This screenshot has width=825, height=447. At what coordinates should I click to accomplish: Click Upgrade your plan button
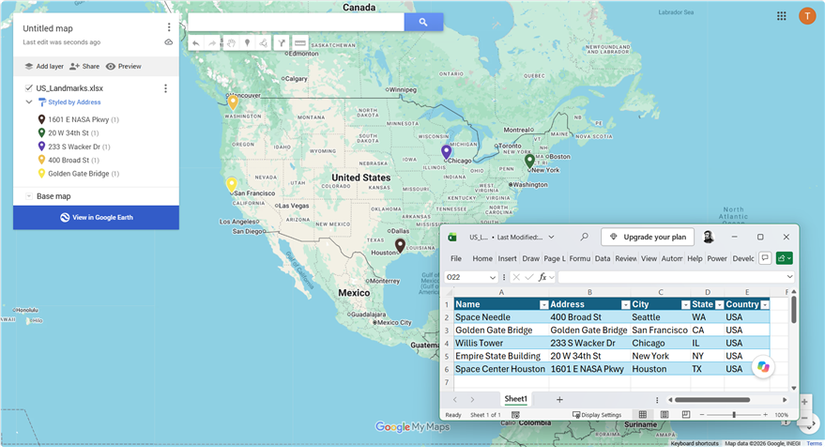coord(648,237)
